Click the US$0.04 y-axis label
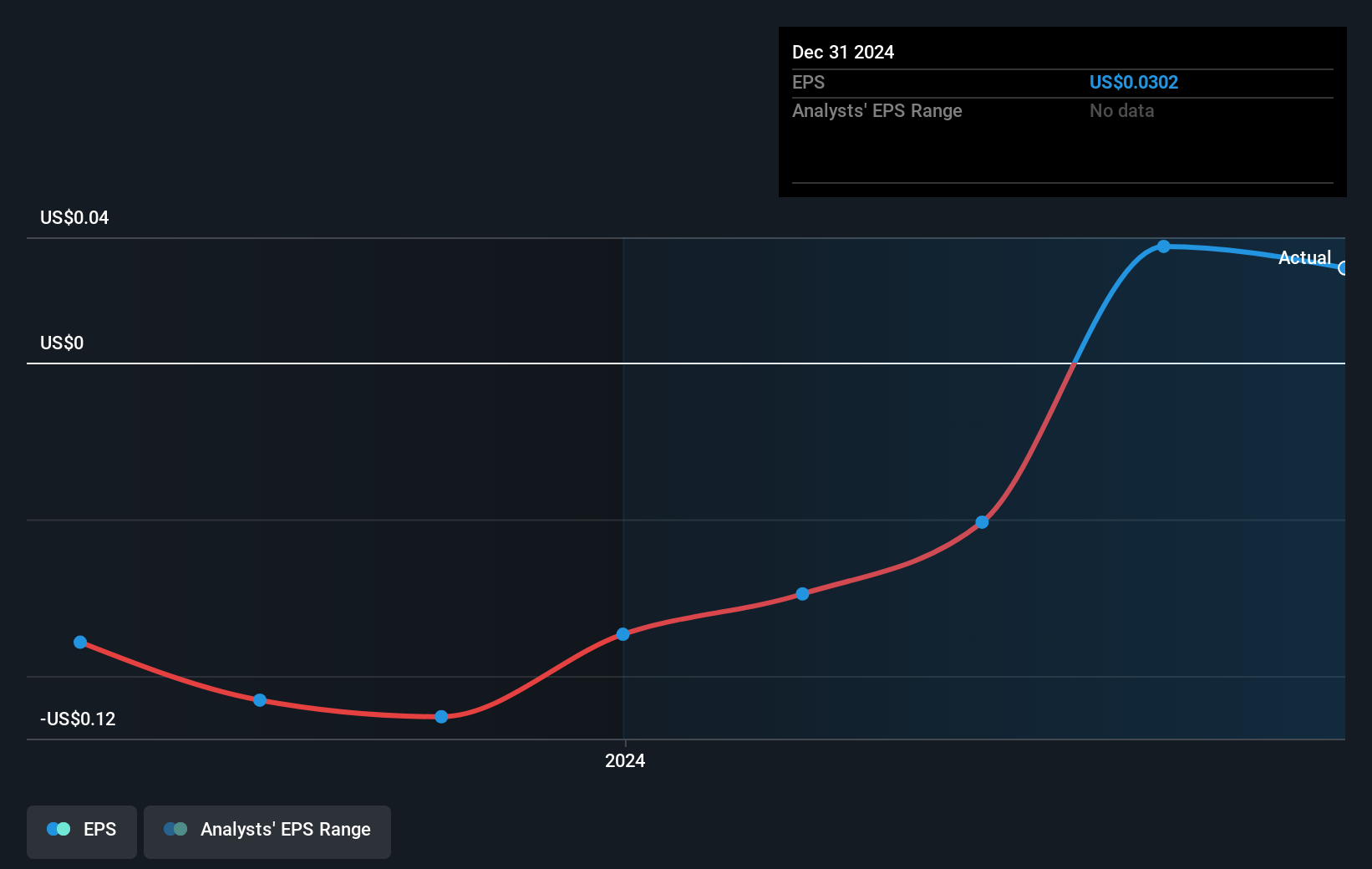The width and height of the screenshot is (1372, 869). pos(74,217)
